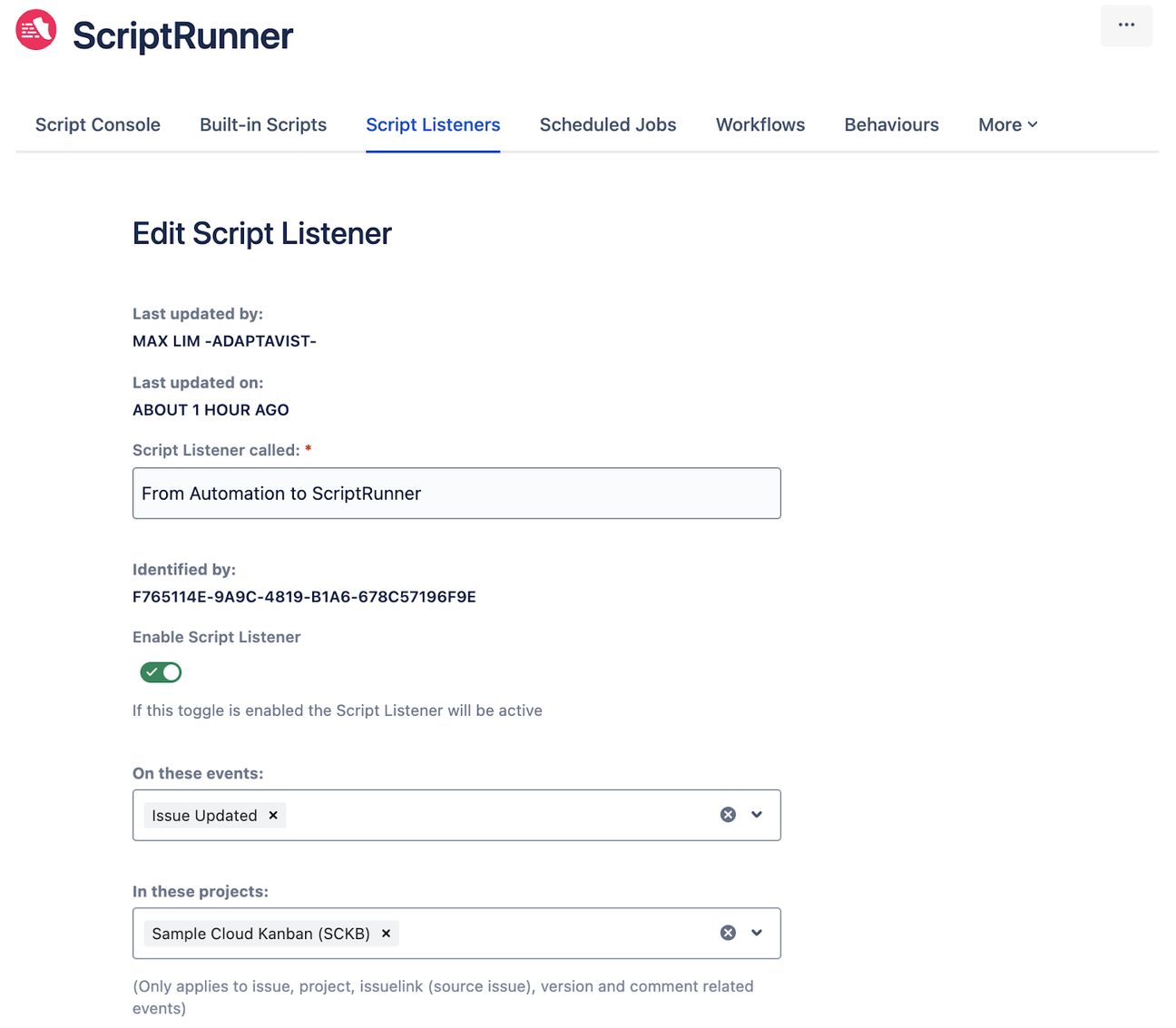This screenshot has width=1176, height=1028.
Task: Open the ellipsis options menu top right
Action: tap(1126, 24)
